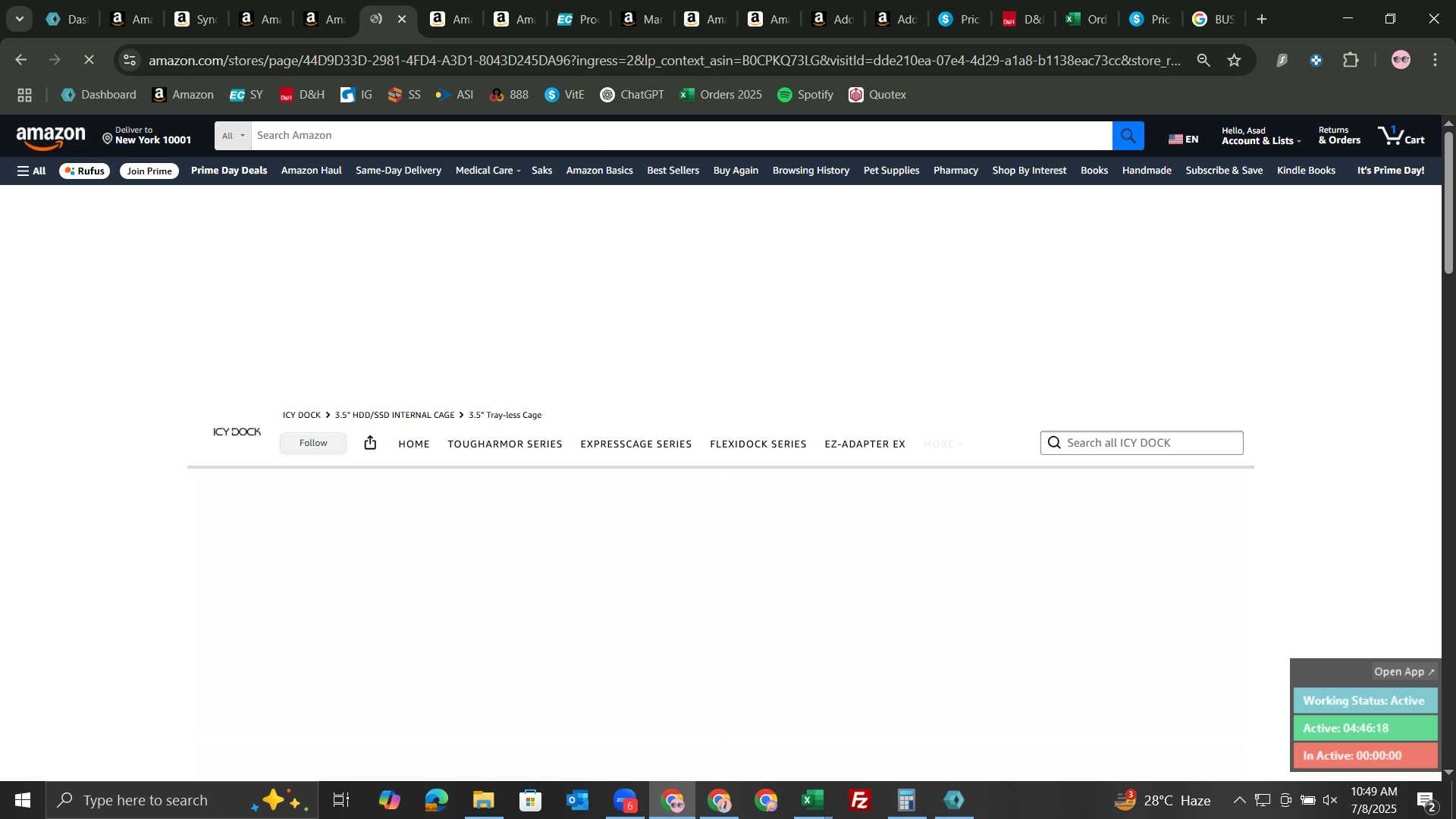Open the bookmarks apps grid icon

[x=24, y=95]
